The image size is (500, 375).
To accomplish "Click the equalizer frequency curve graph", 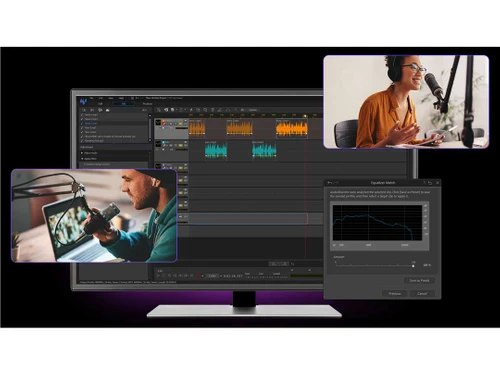I will (377, 222).
